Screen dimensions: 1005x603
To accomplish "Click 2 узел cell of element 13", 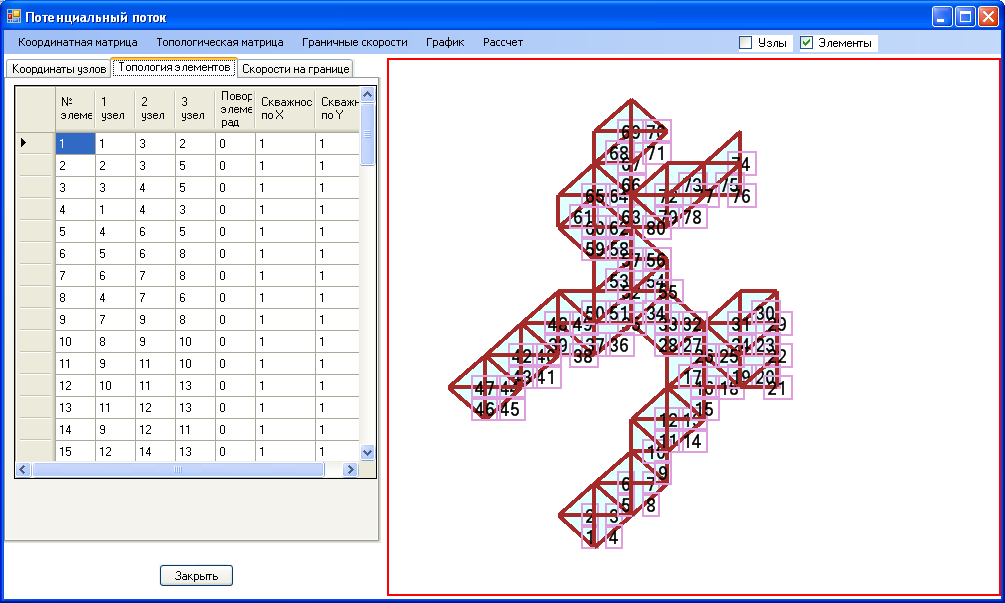I will (x=155, y=408).
